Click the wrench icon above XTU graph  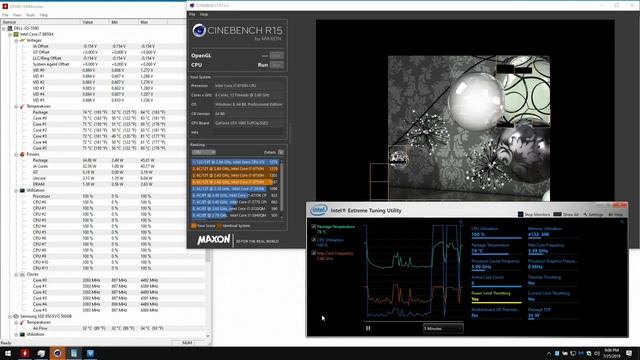pos(461,222)
